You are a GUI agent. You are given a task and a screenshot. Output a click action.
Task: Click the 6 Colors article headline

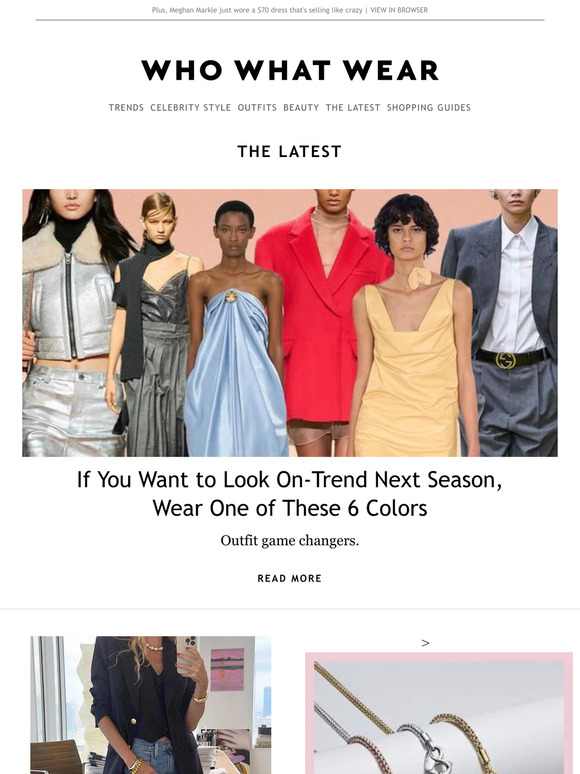coord(290,494)
